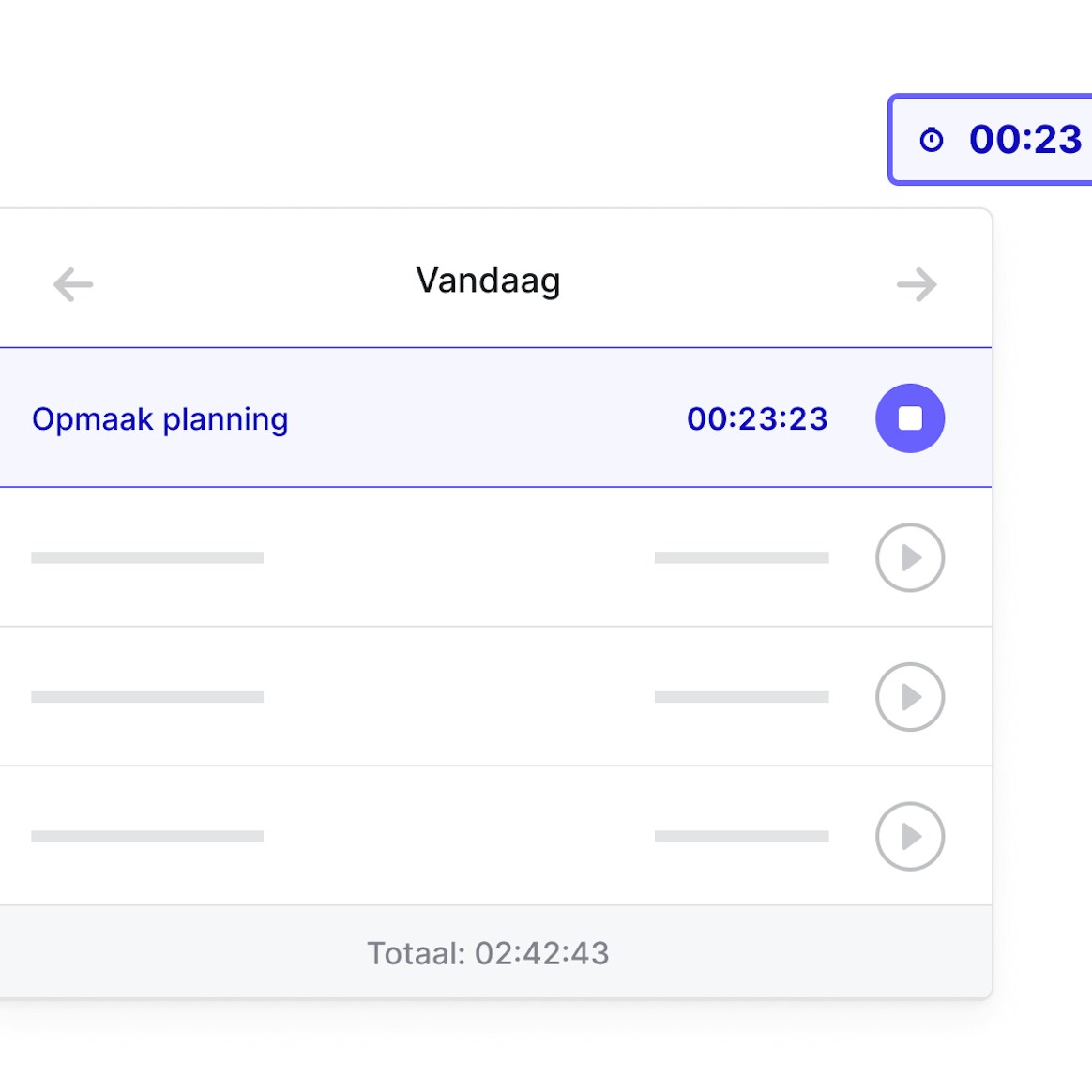Go to previous day with left arrow
The height and width of the screenshot is (1092, 1092).
click(x=73, y=284)
